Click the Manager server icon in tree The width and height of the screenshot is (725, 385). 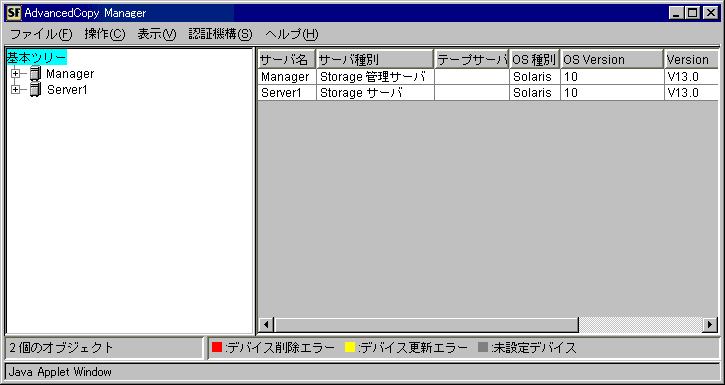35,73
